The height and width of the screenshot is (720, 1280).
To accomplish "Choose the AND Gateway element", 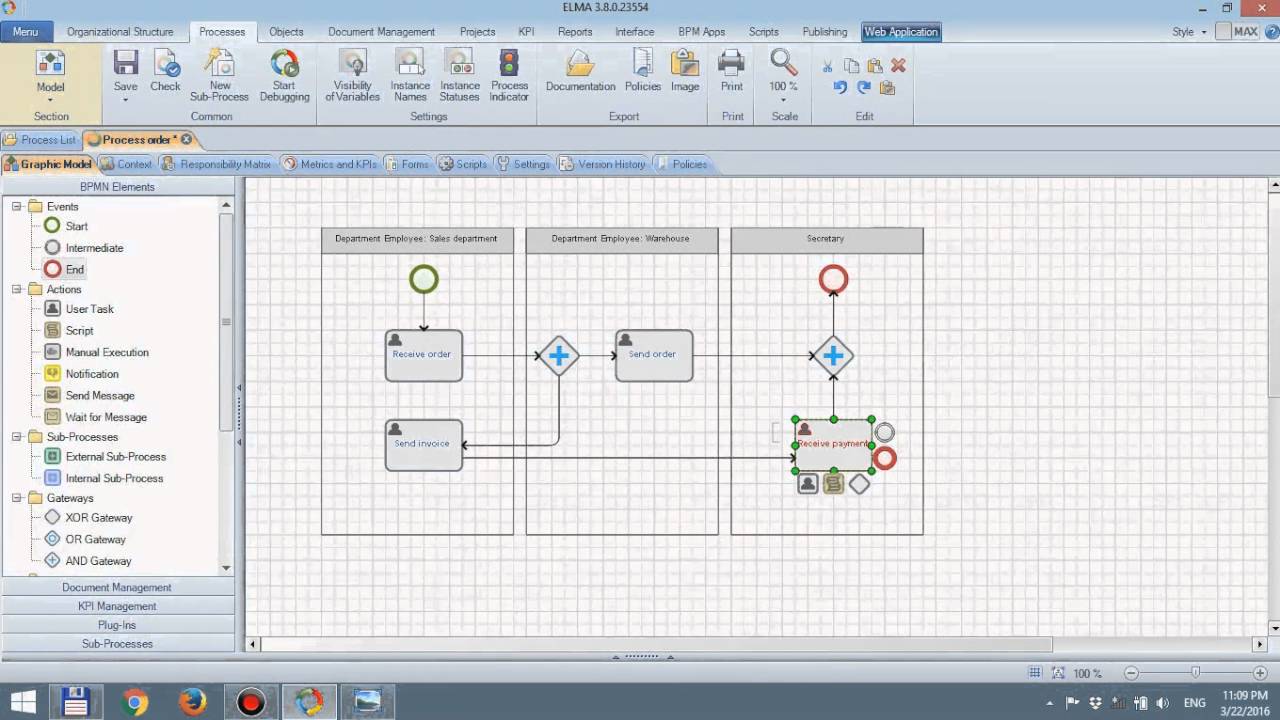I will pos(88,561).
